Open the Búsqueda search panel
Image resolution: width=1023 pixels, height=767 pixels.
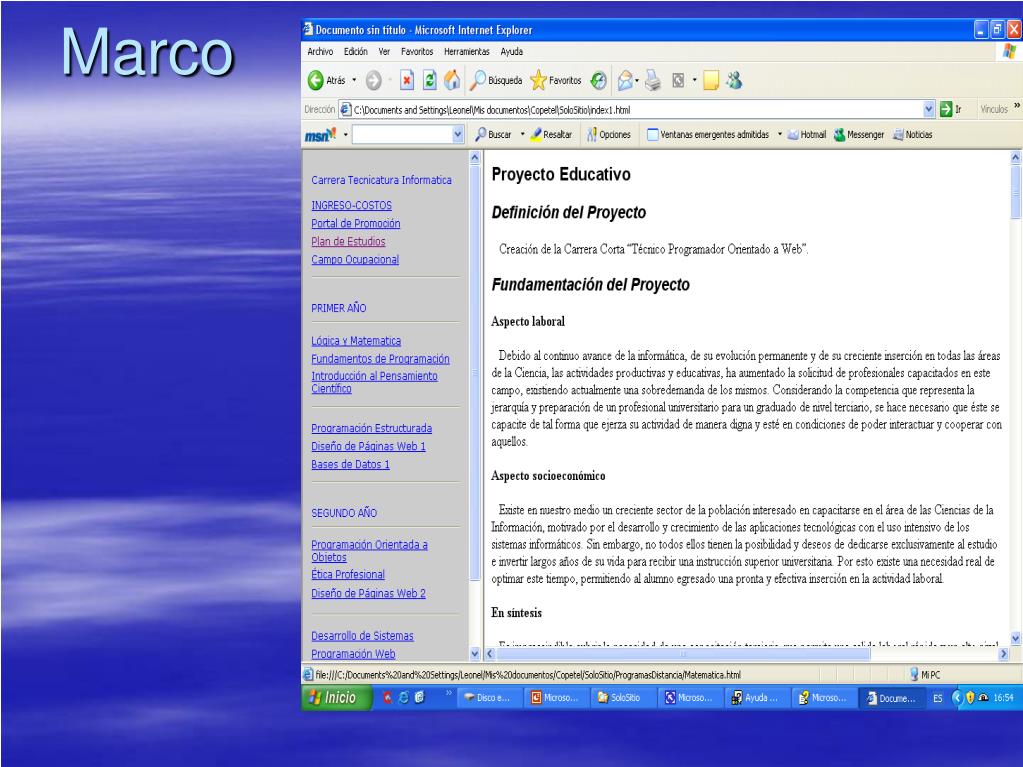click(496, 80)
